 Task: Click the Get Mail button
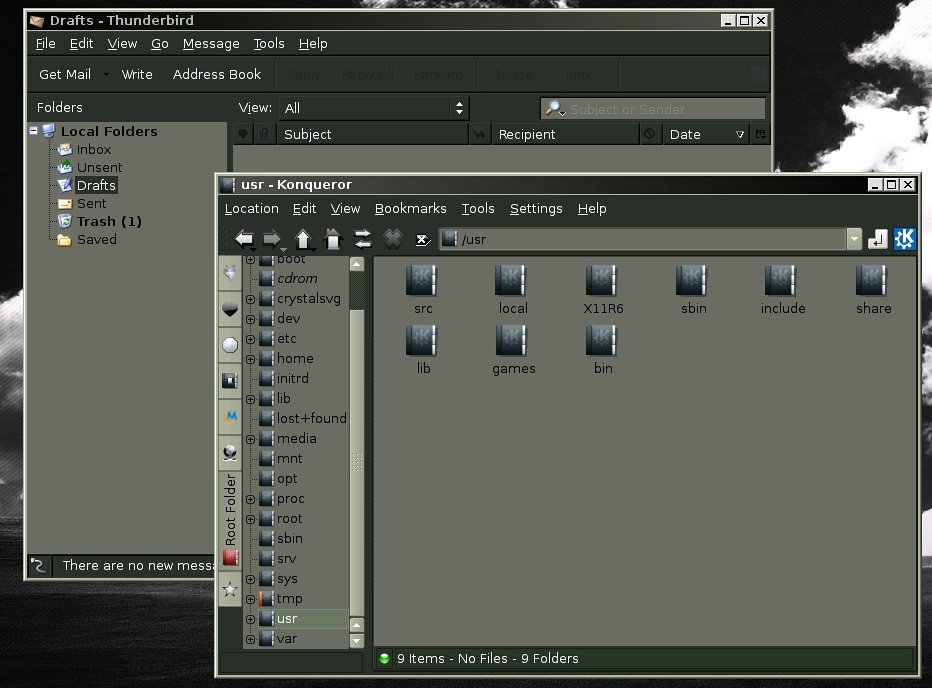65,74
